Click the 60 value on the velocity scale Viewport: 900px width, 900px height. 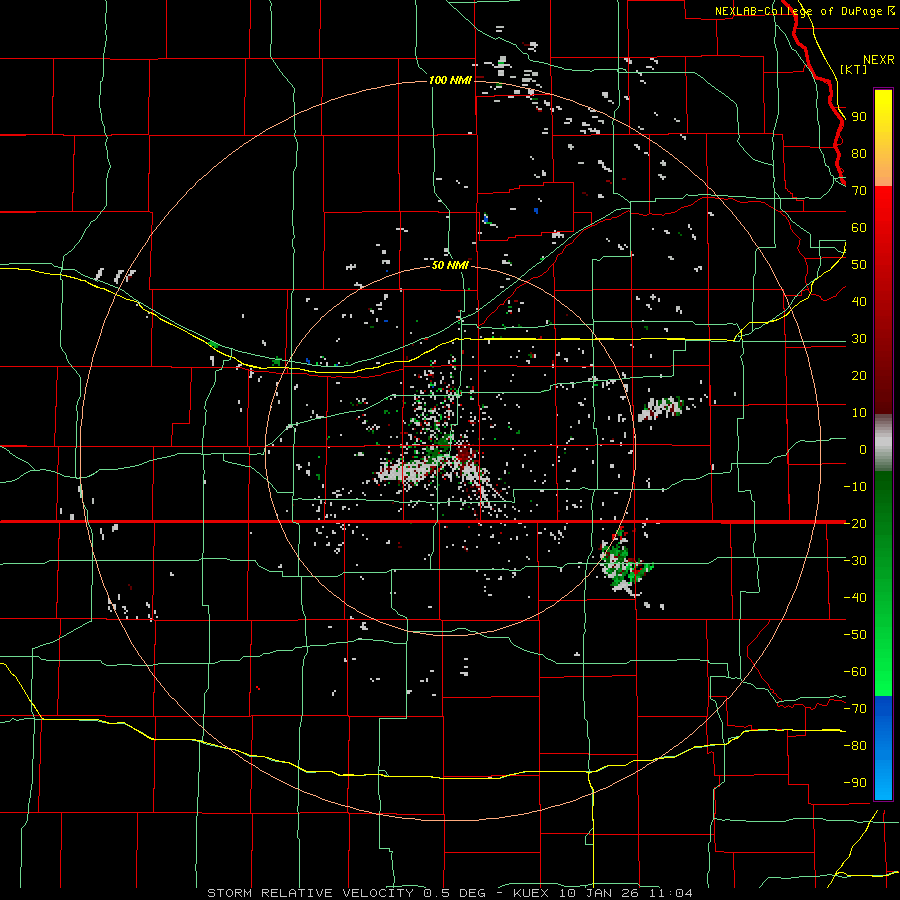coord(859,228)
